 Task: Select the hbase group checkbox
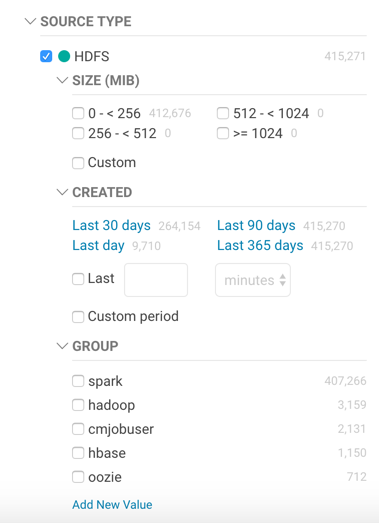point(78,453)
